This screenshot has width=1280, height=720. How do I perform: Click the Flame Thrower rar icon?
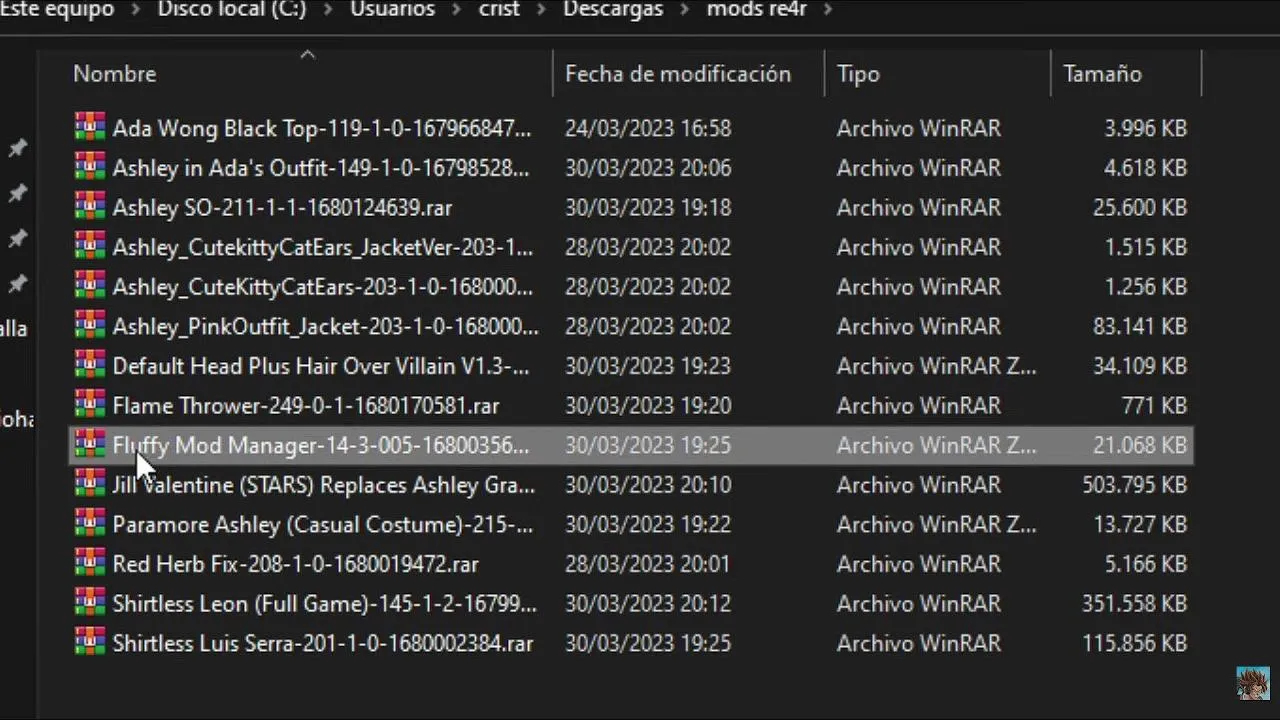[x=89, y=405]
